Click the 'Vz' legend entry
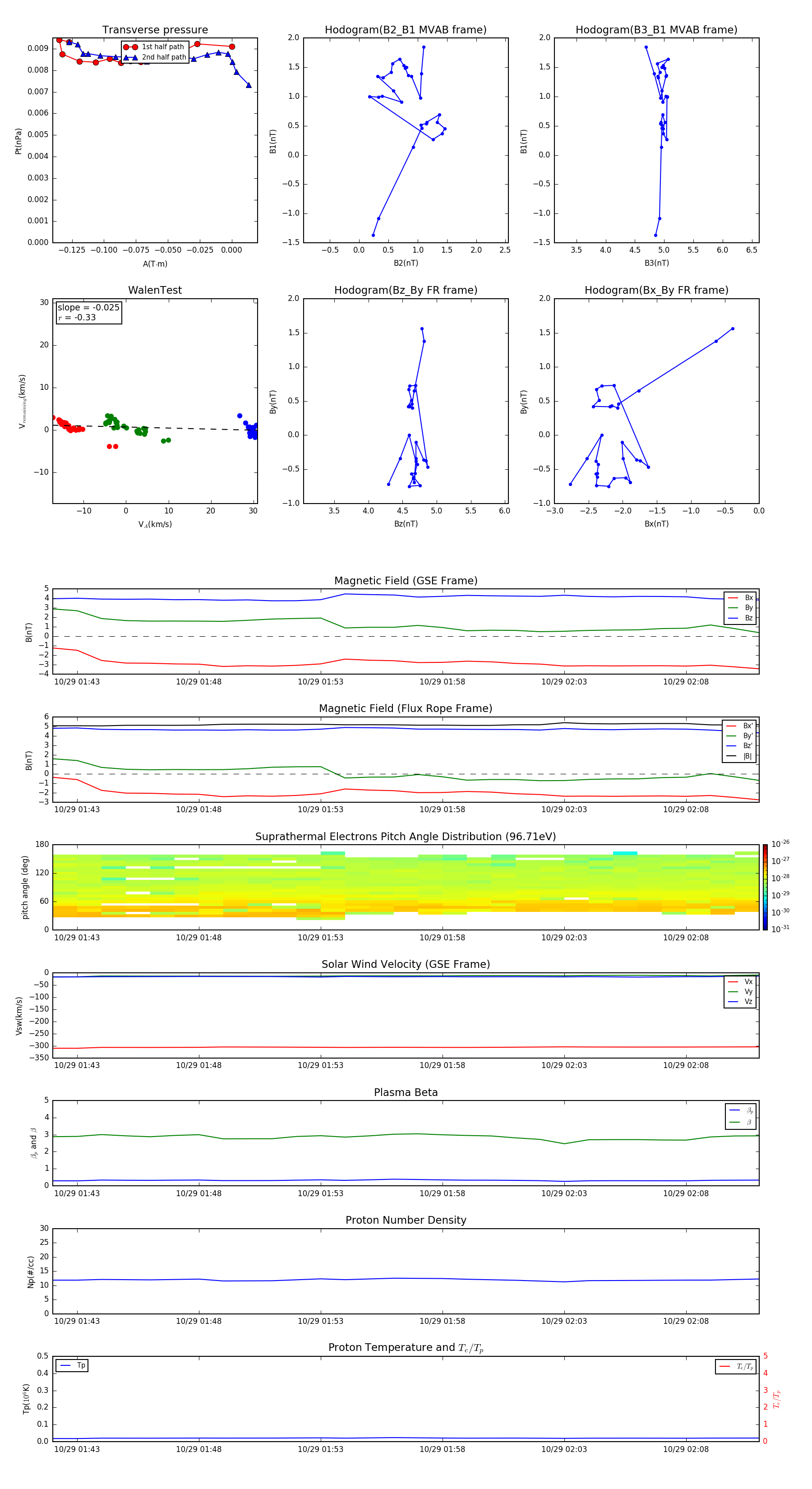The image size is (812, 1489). (x=740, y=1002)
